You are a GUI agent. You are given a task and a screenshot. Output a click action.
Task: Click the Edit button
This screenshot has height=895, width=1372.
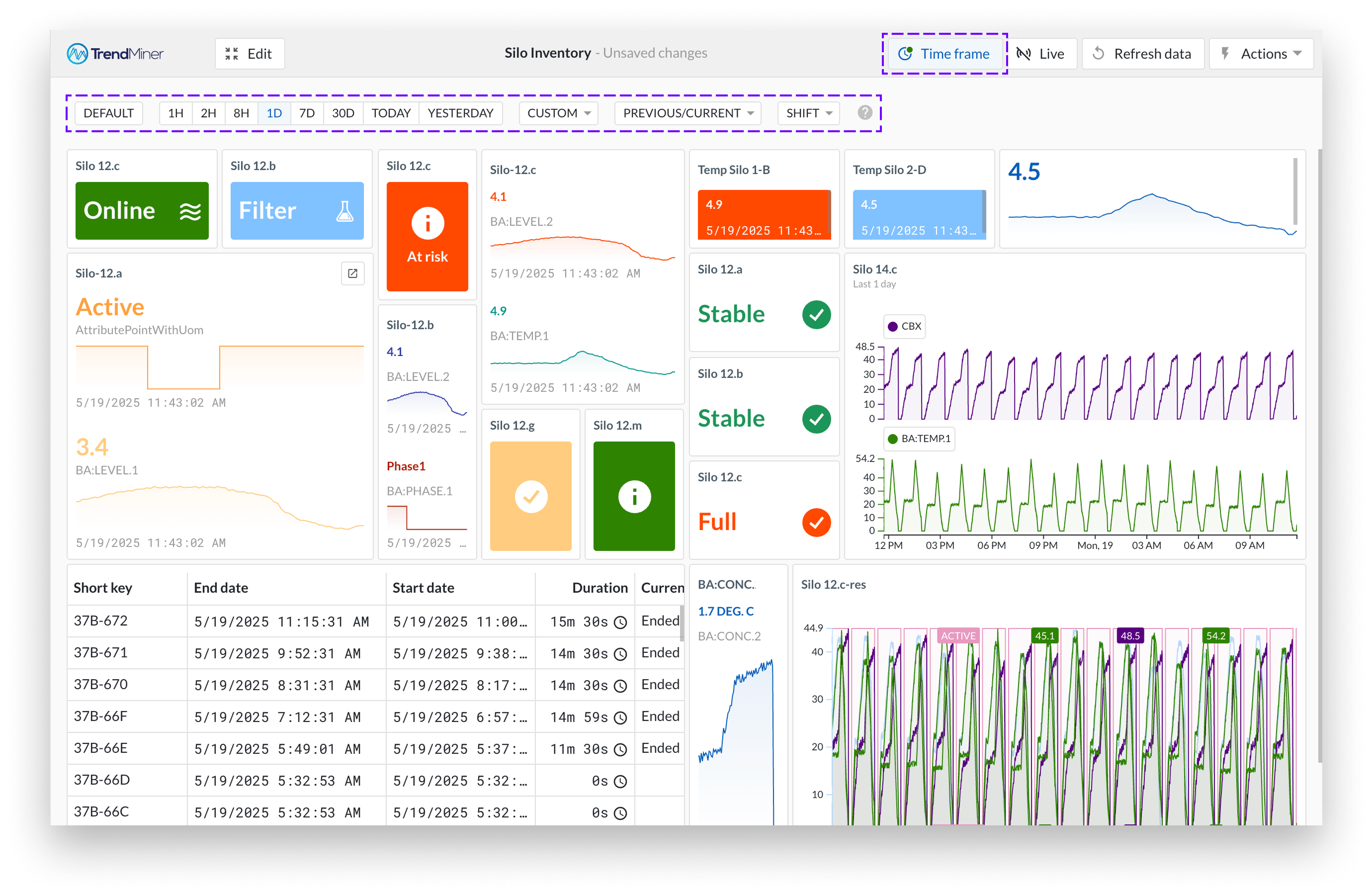249,54
